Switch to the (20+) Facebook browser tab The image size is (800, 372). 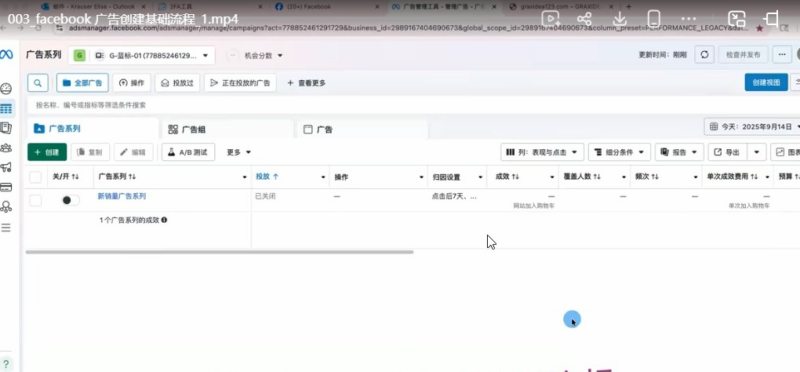[327, 7]
